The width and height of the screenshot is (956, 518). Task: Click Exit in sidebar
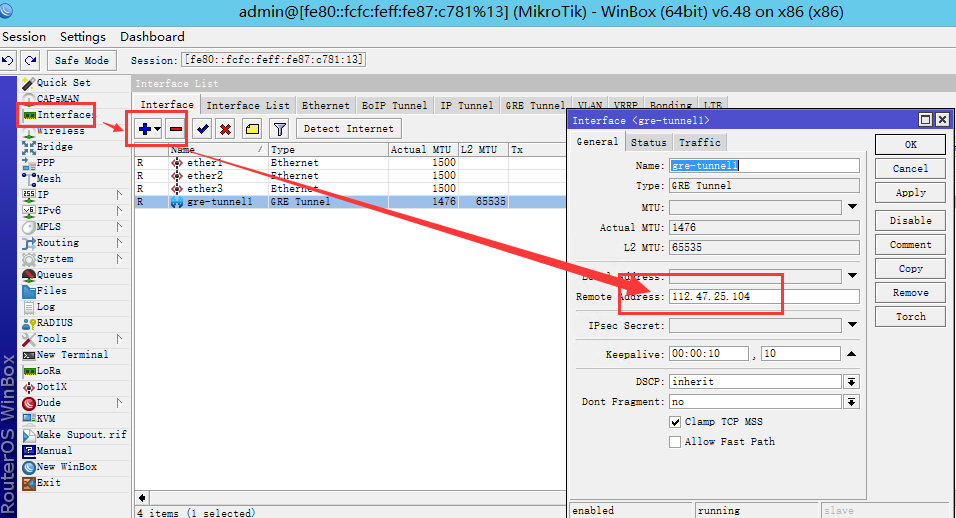48,482
